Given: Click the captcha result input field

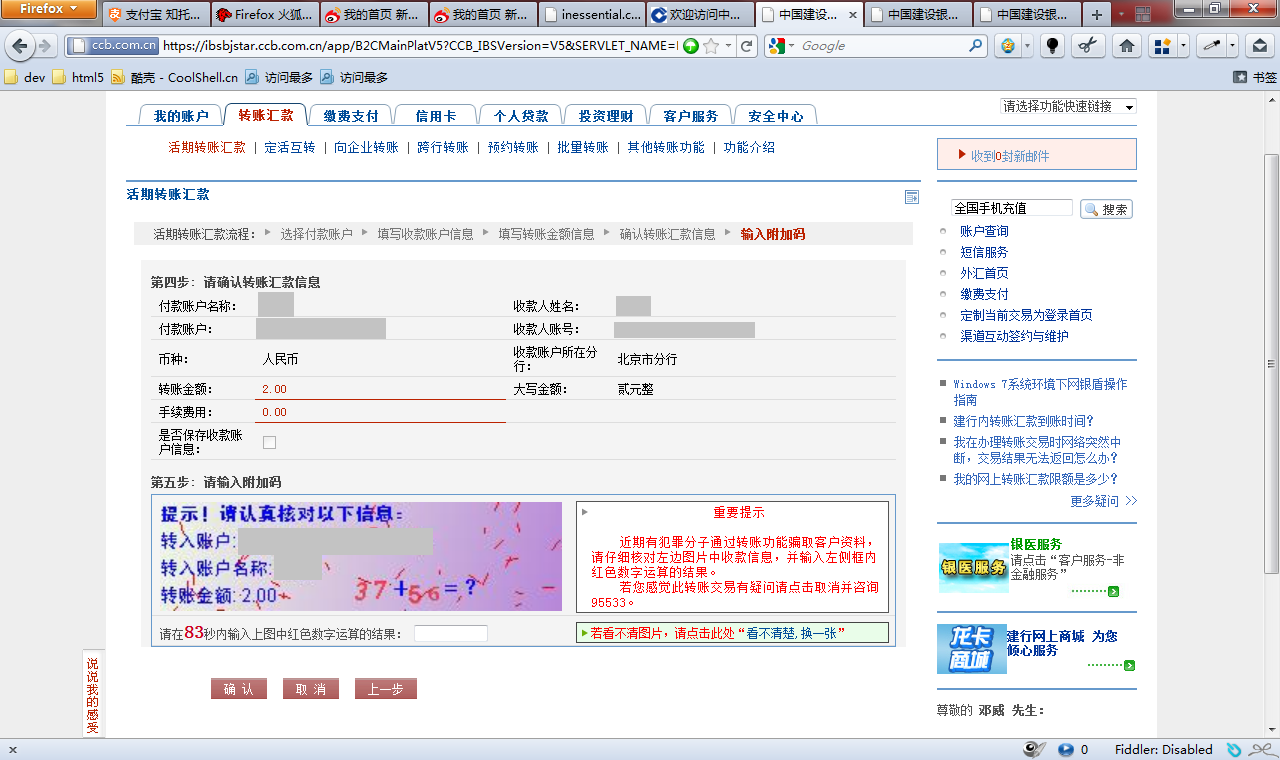Looking at the screenshot, I should pyautogui.click(x=451, y=633).
